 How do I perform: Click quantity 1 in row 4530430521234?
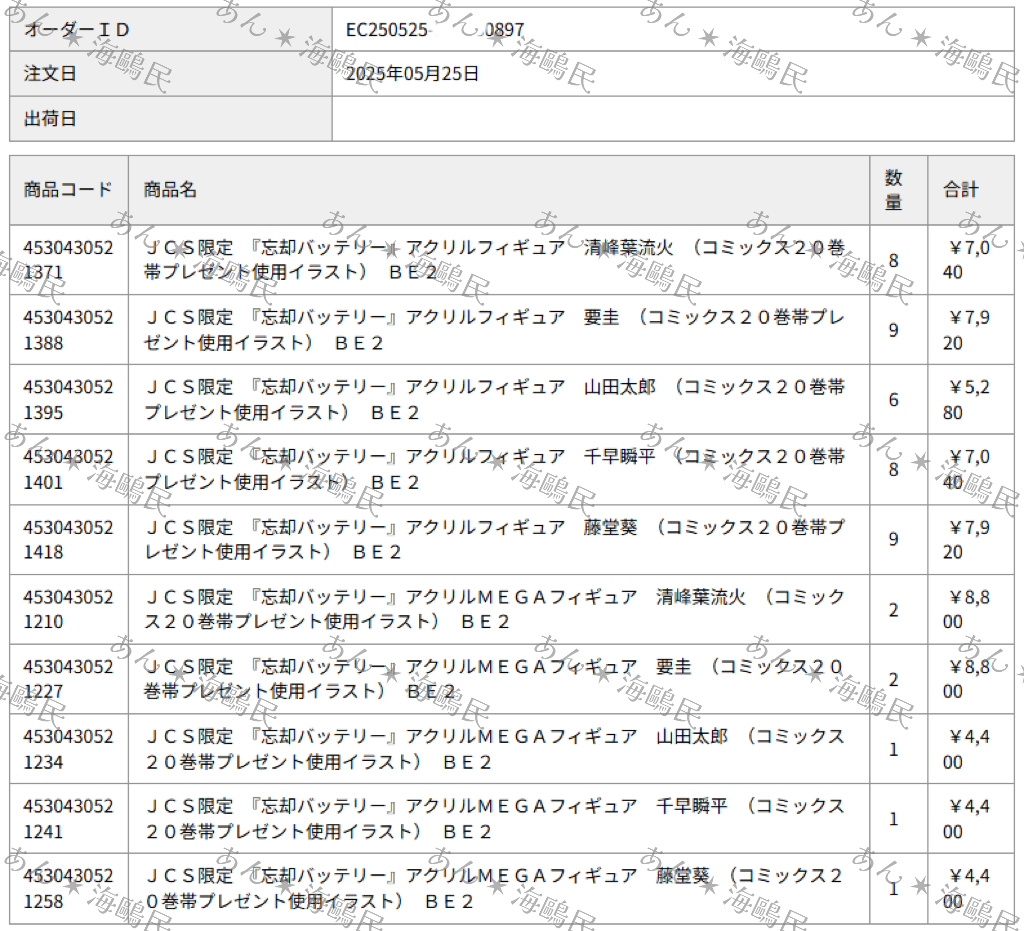[x=893, y=750]
